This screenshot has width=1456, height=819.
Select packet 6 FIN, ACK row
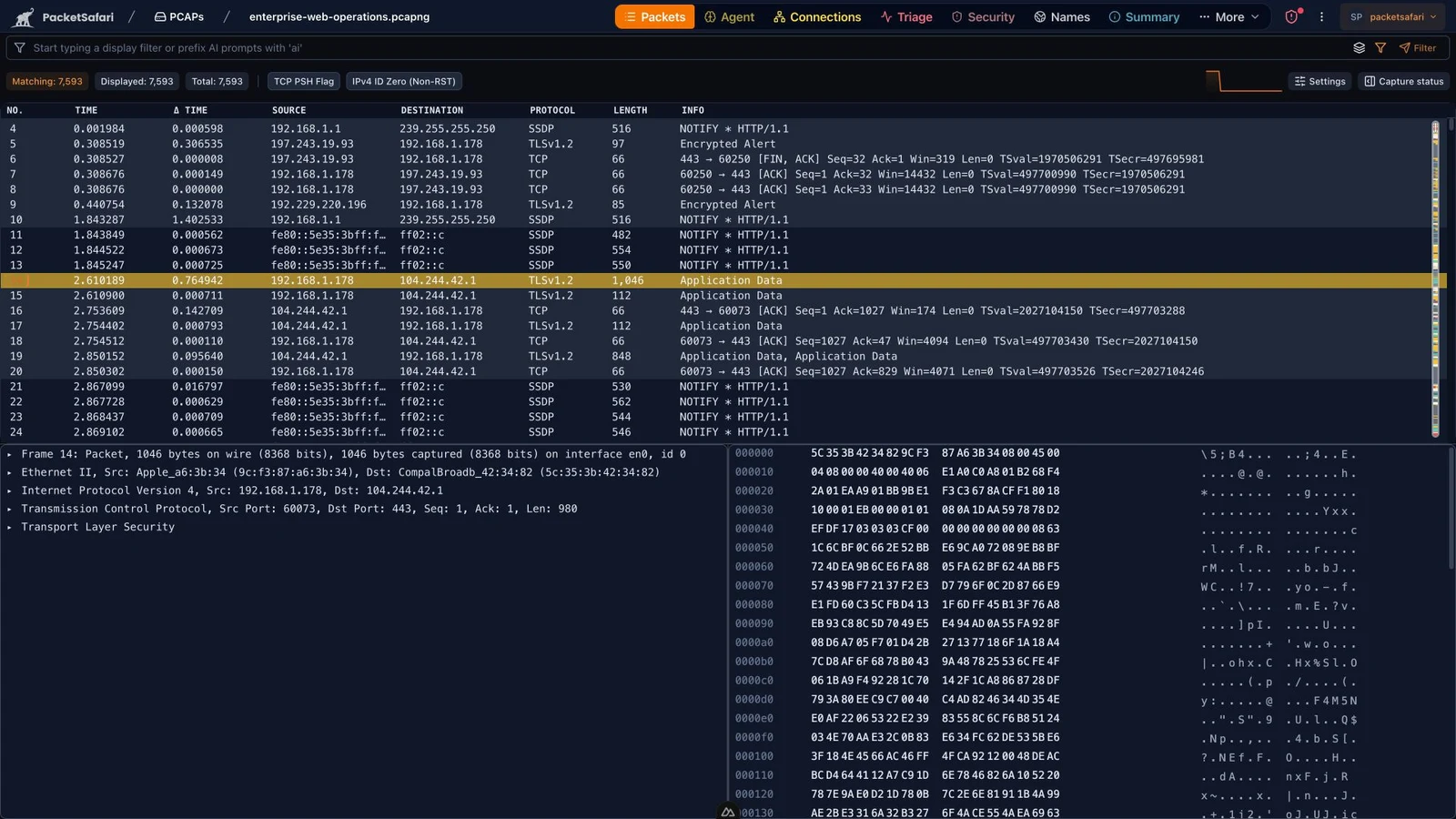point(716,159)
